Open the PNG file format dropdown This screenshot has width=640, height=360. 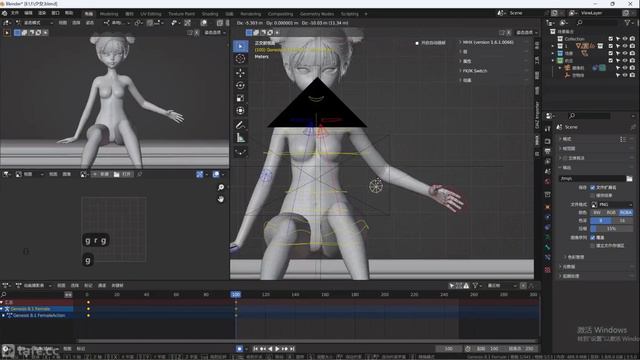tap(612, 204)
